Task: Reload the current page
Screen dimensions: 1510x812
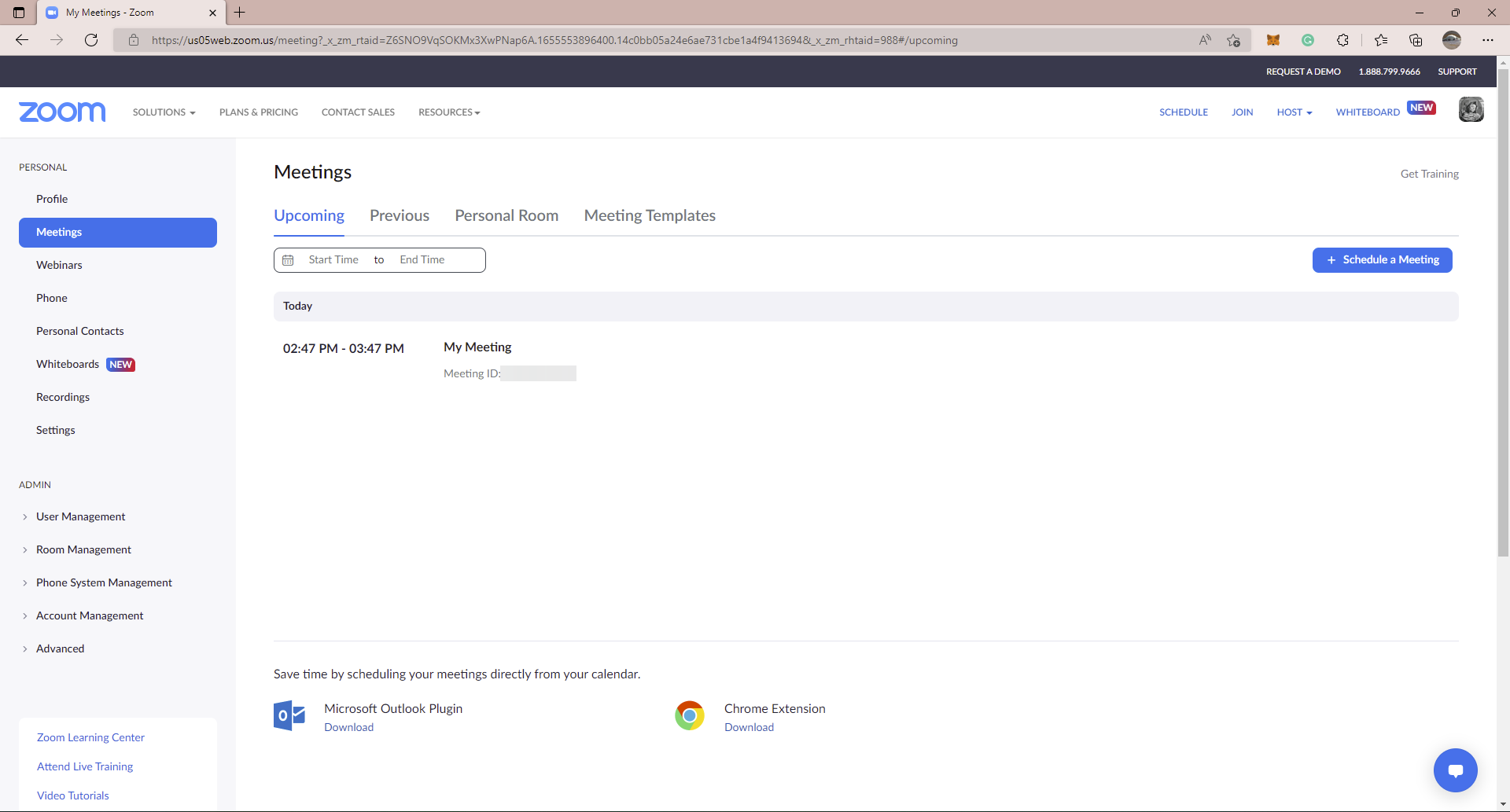Action: pos(91,40)
